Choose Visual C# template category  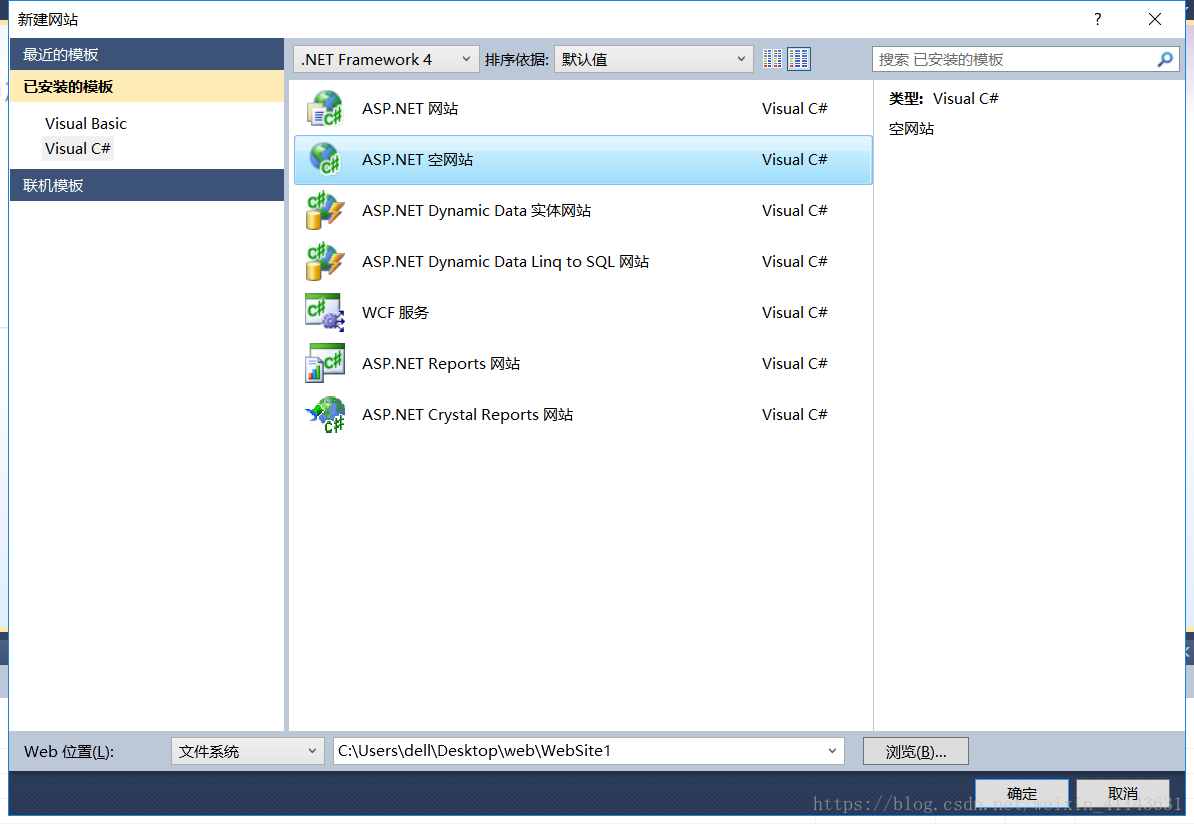coord(78,149)
